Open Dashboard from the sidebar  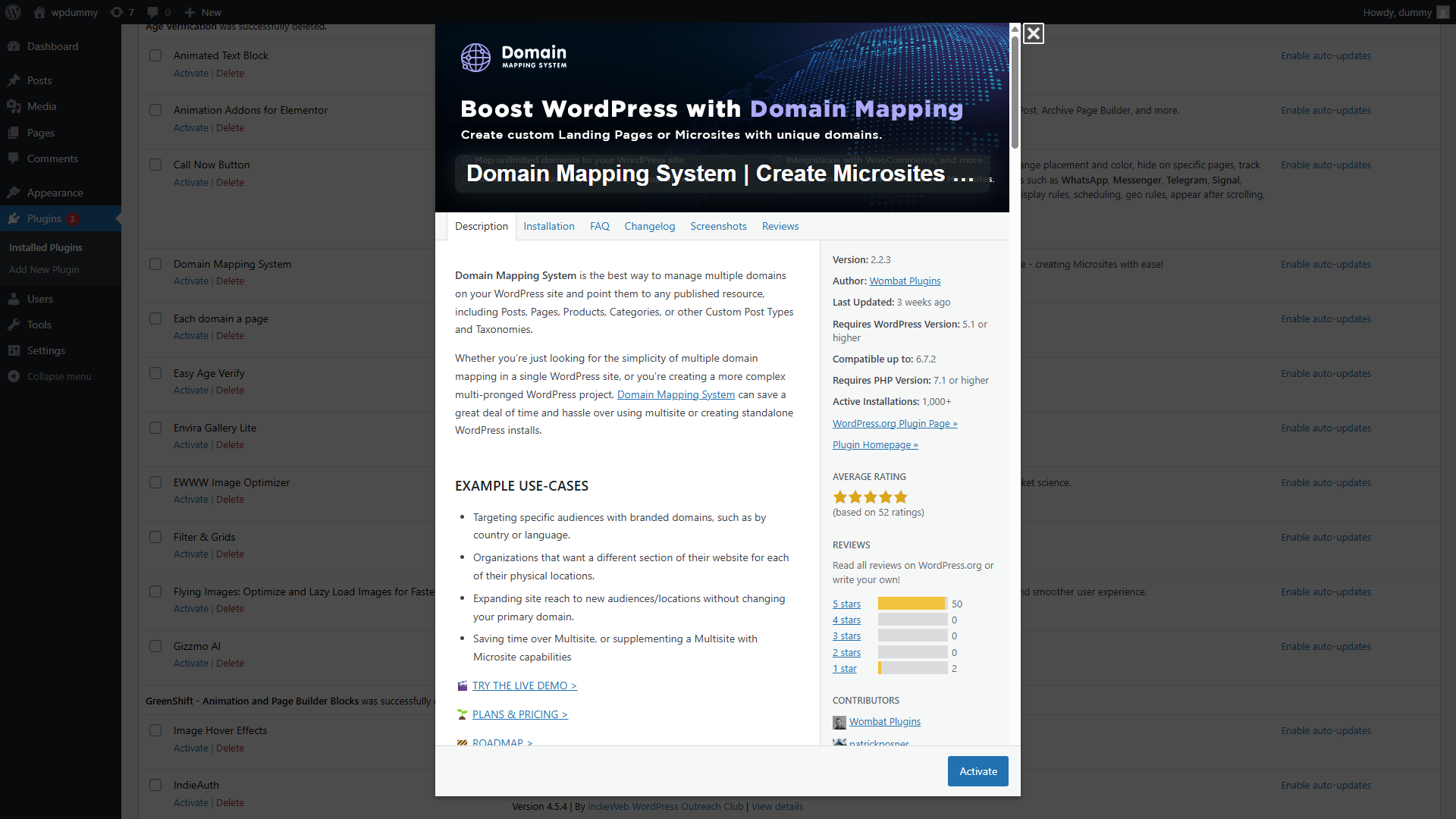[52, 46]
